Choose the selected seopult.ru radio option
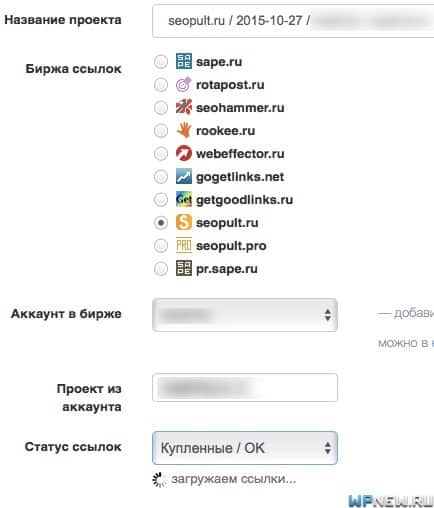 tap(161, 223)
